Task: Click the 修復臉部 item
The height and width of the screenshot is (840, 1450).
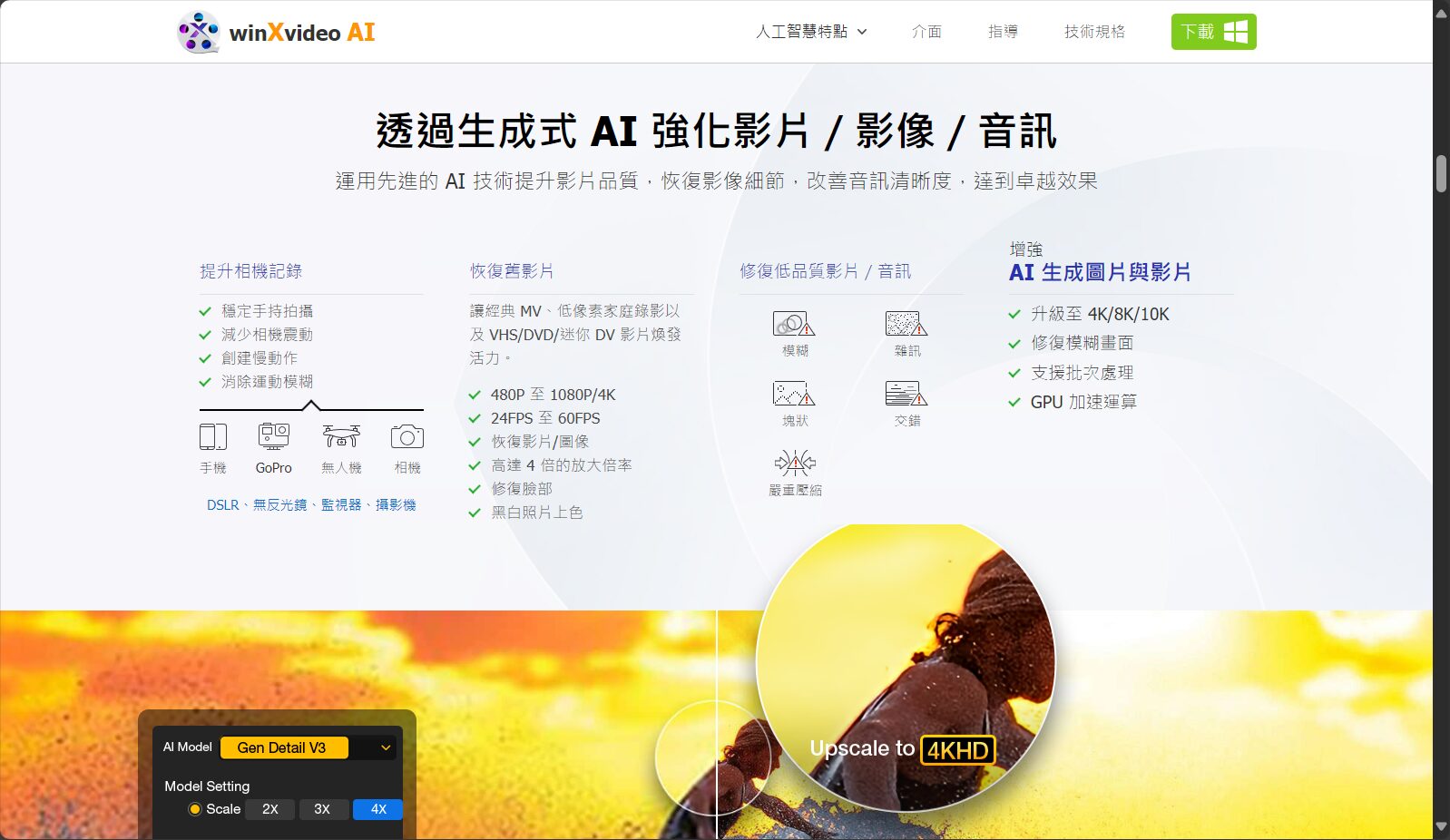Action: click(x=510, y=489)
